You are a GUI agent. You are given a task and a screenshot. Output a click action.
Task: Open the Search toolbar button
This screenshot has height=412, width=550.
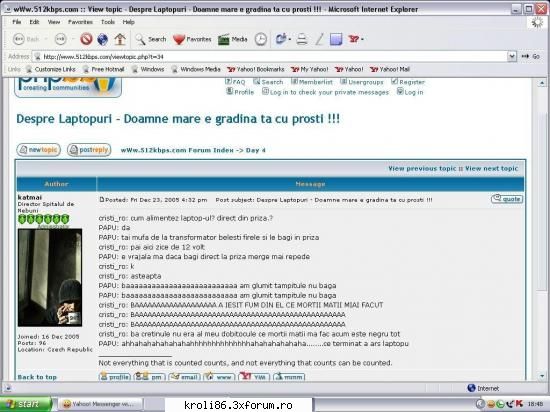(150, 39)
